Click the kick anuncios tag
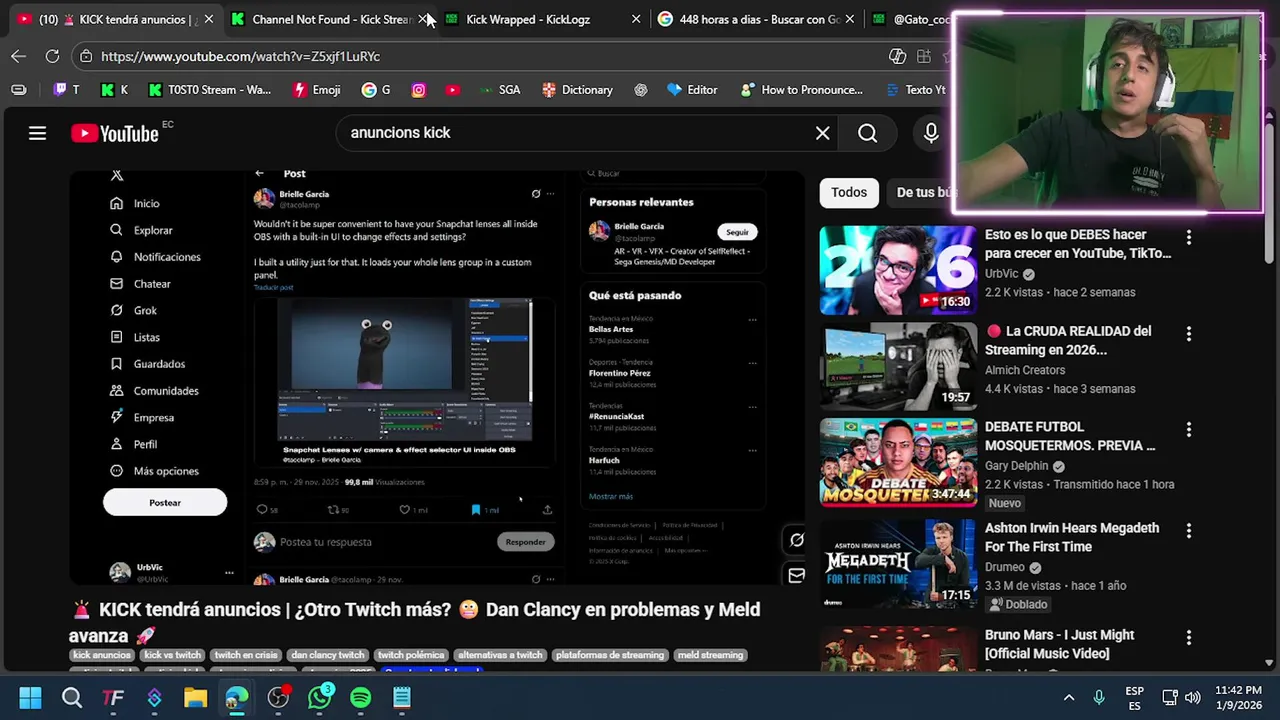This screenshot has height=720, width=1280. point(102,655)
